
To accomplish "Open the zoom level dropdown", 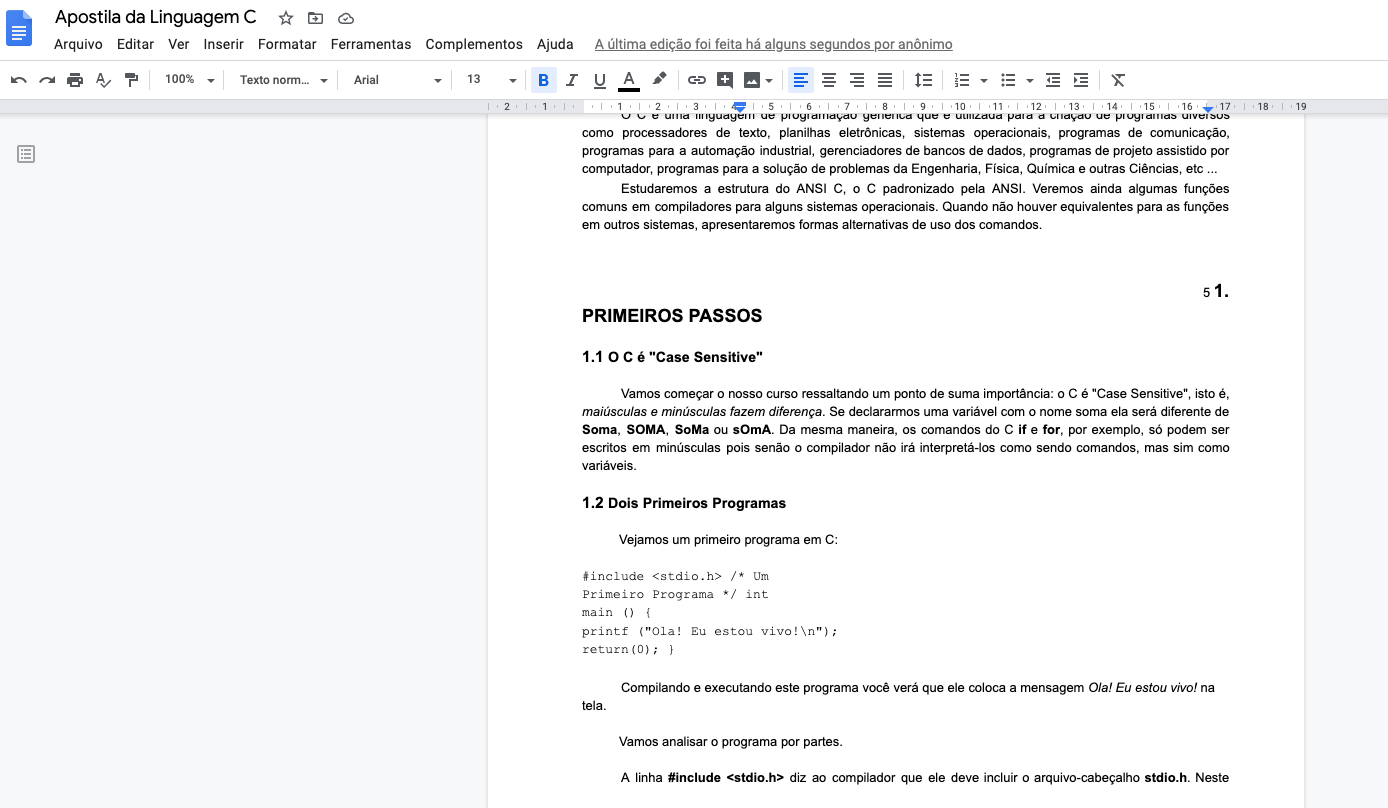I will click(189, 80).
